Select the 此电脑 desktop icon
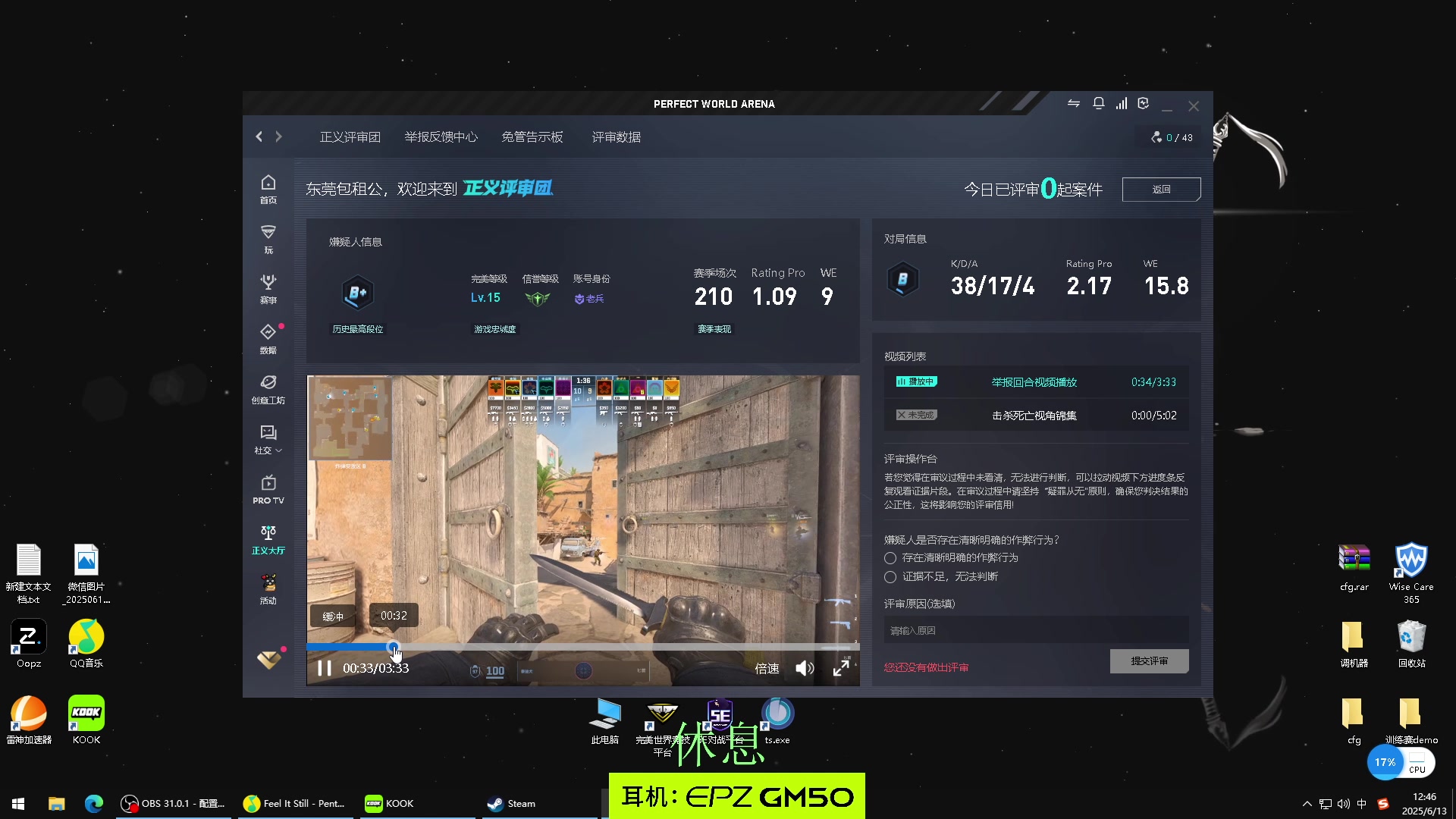1456x819 pixels. tap(605, 721)
